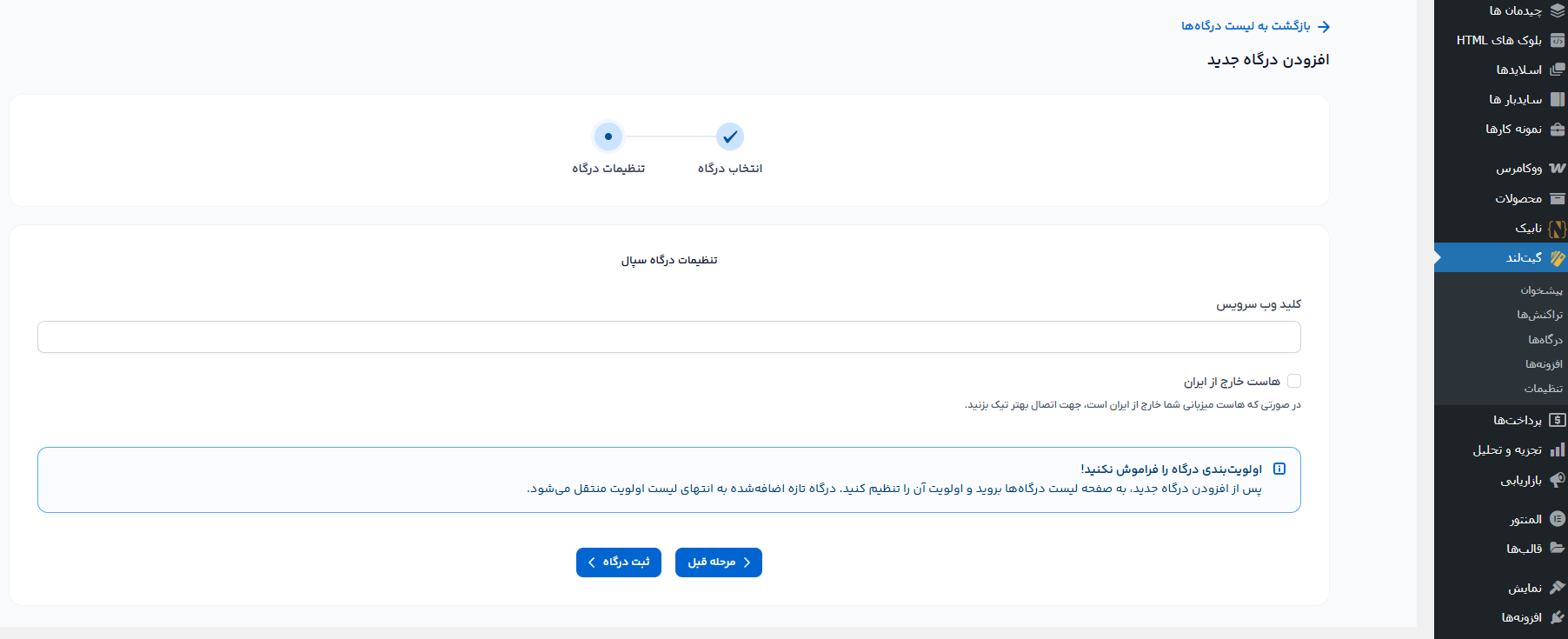Click the ثبت درگاه button

[x=619, y=562]
